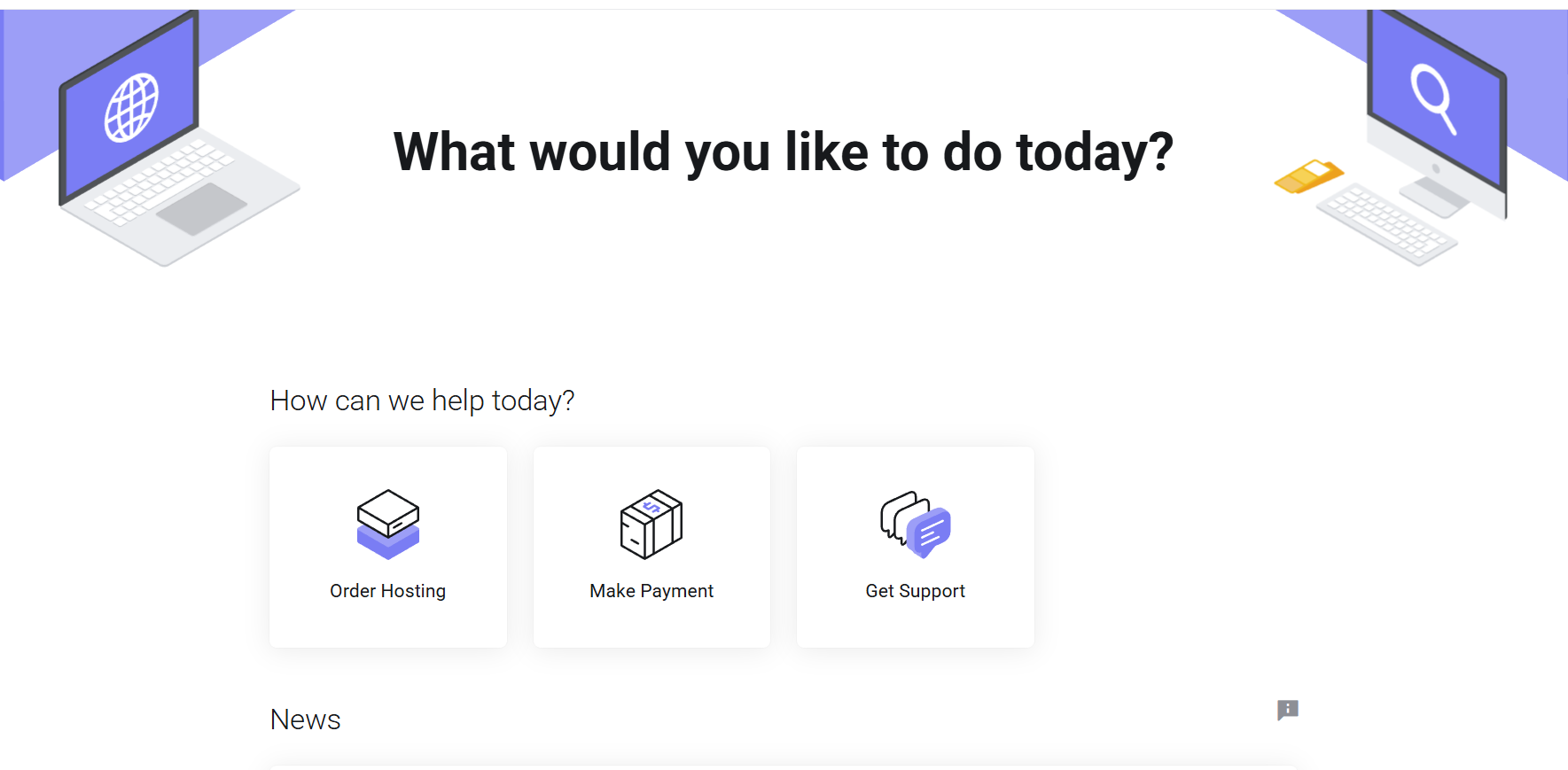Click the Get Support chat bubbles icon
1568x770 pixels.
(x=916, y=524)
